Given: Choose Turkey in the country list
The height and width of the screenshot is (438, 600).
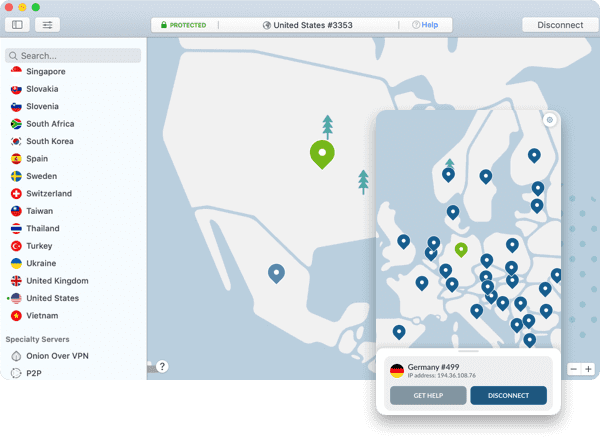Looking at the screenshot, I should coord(39,246).
